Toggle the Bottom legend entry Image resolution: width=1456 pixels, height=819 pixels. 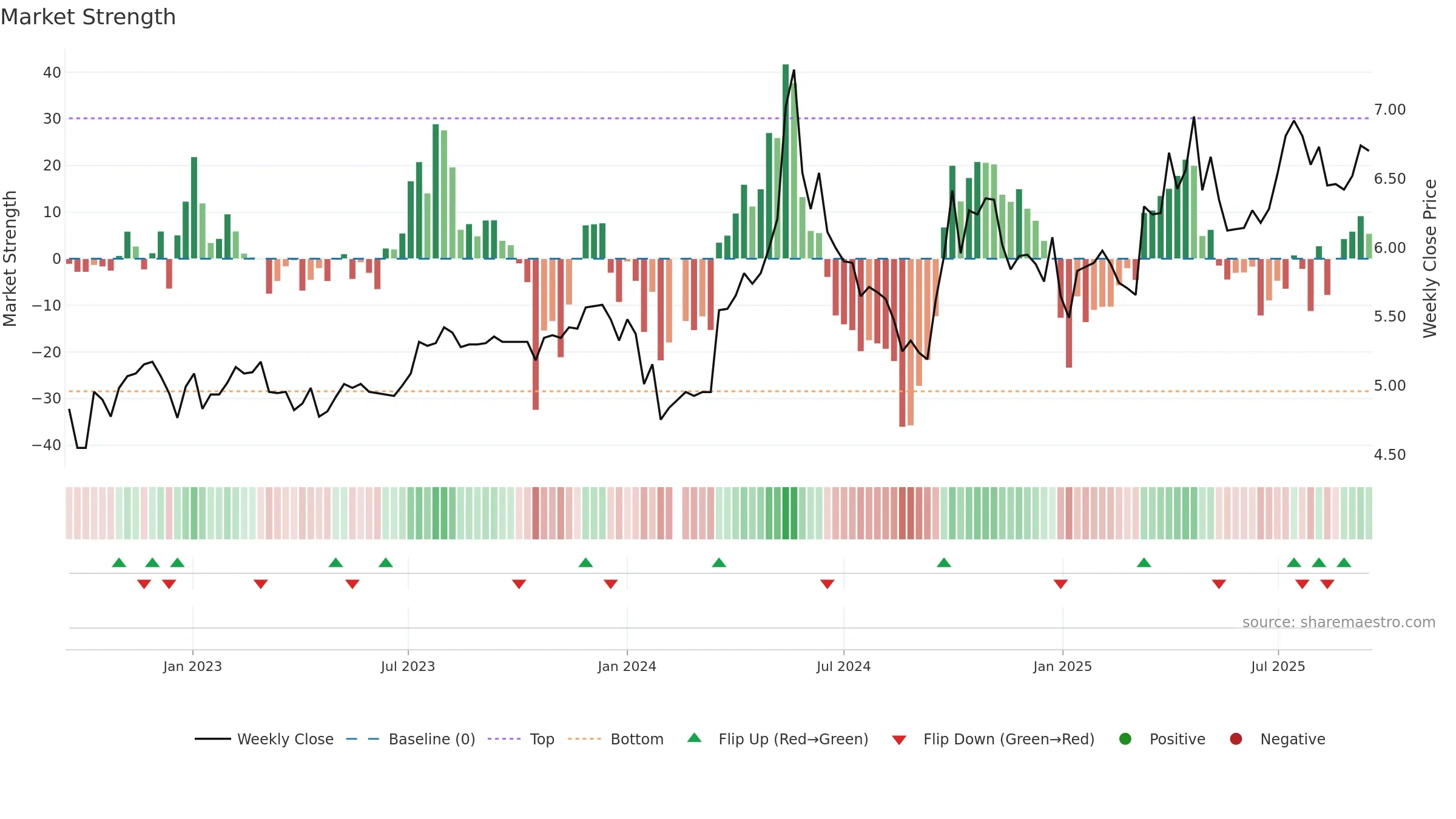(616, 739)
